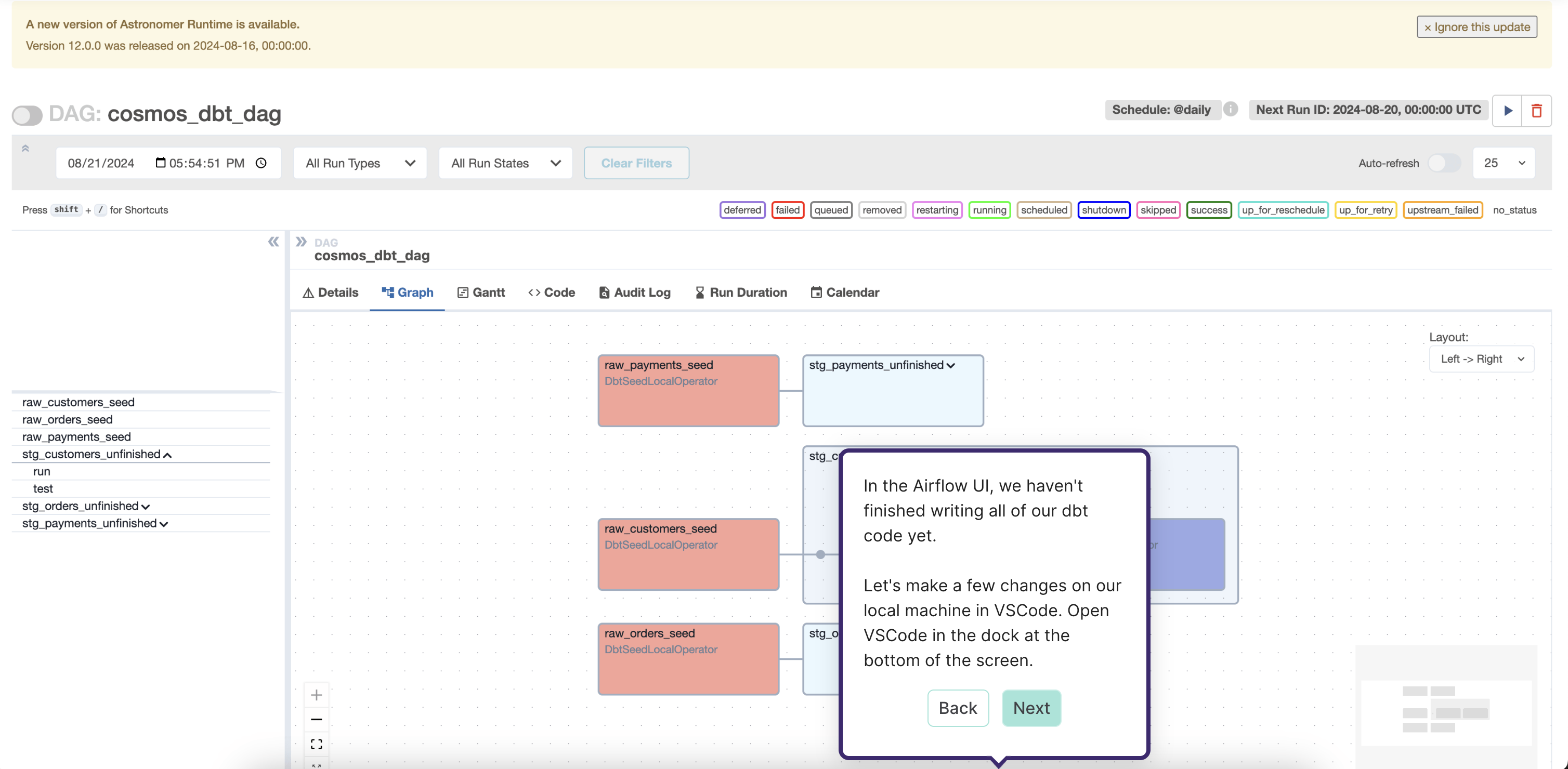Click the red delete DAG trash icon
This screenshot has width=1568, height=769.
pyautogui.click(x=1536, y=111)
